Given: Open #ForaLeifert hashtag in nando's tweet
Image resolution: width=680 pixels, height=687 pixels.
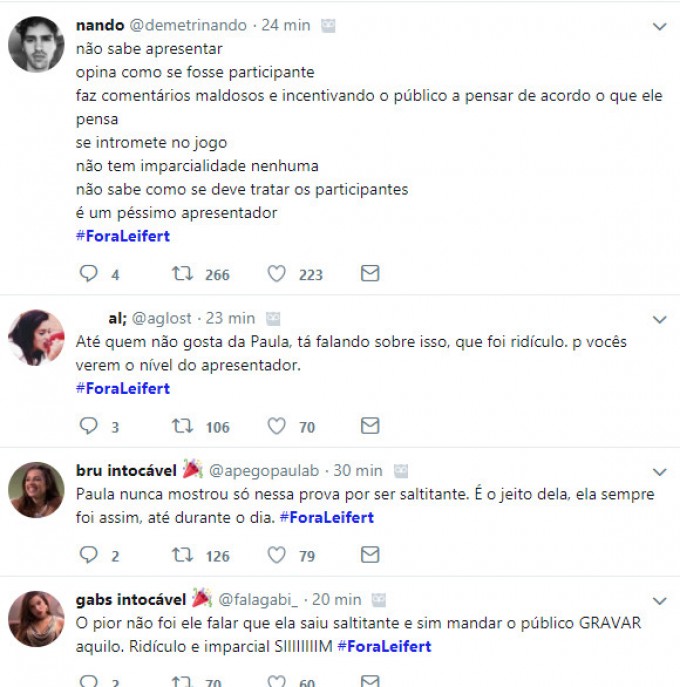Looking at the screenshot, I should [x=123, y=236].
